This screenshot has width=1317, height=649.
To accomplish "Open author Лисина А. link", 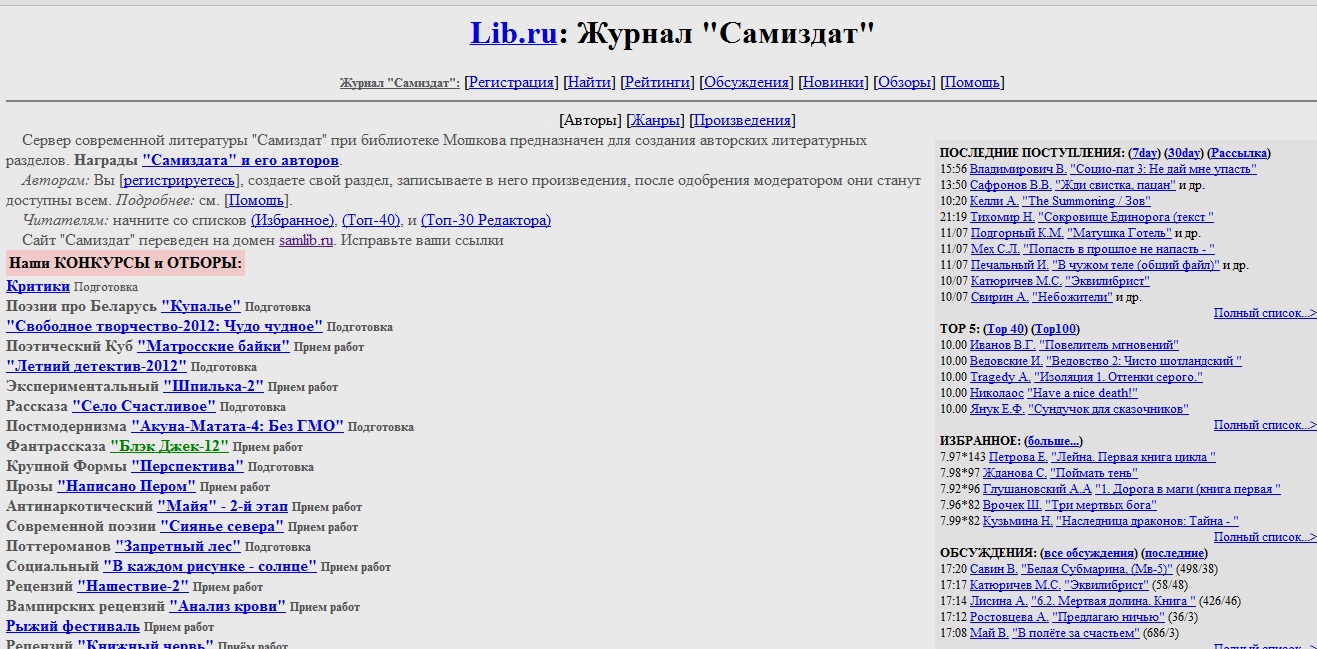I will 998,601.
